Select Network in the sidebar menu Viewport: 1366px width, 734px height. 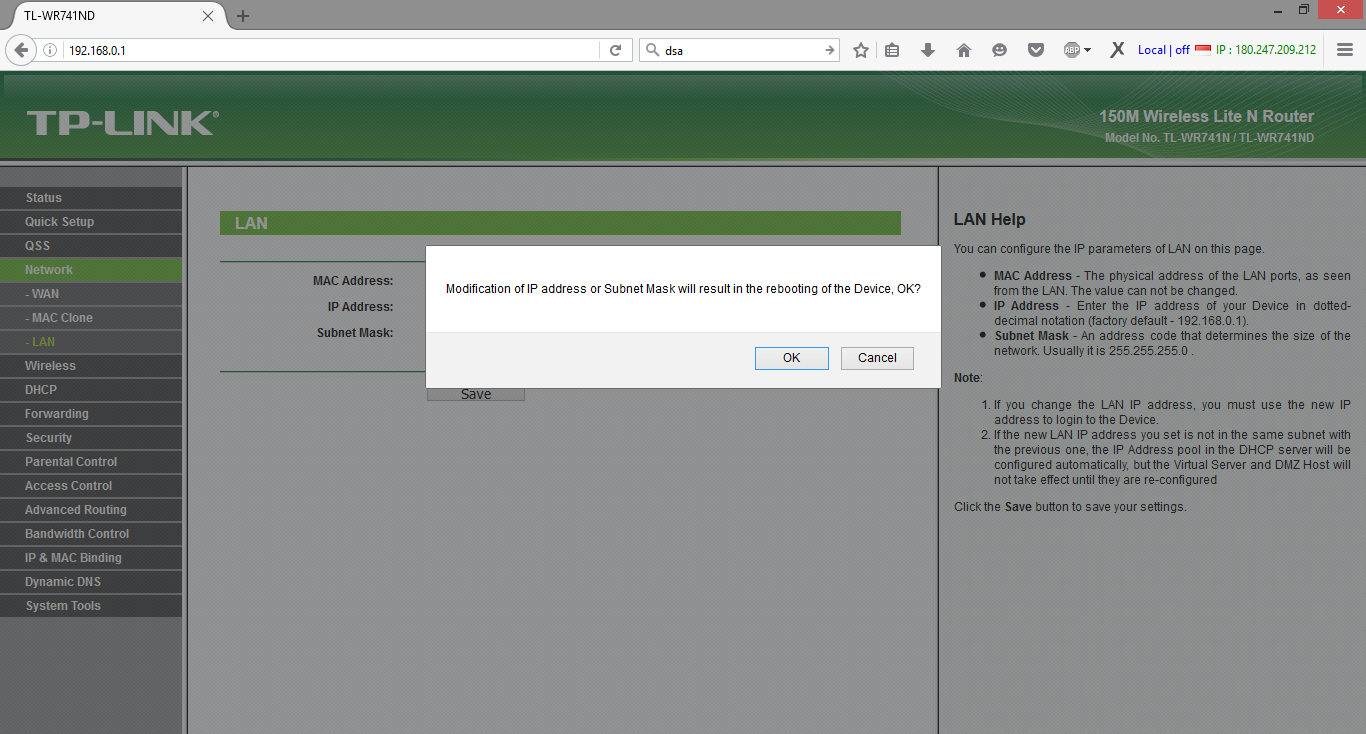91,270
